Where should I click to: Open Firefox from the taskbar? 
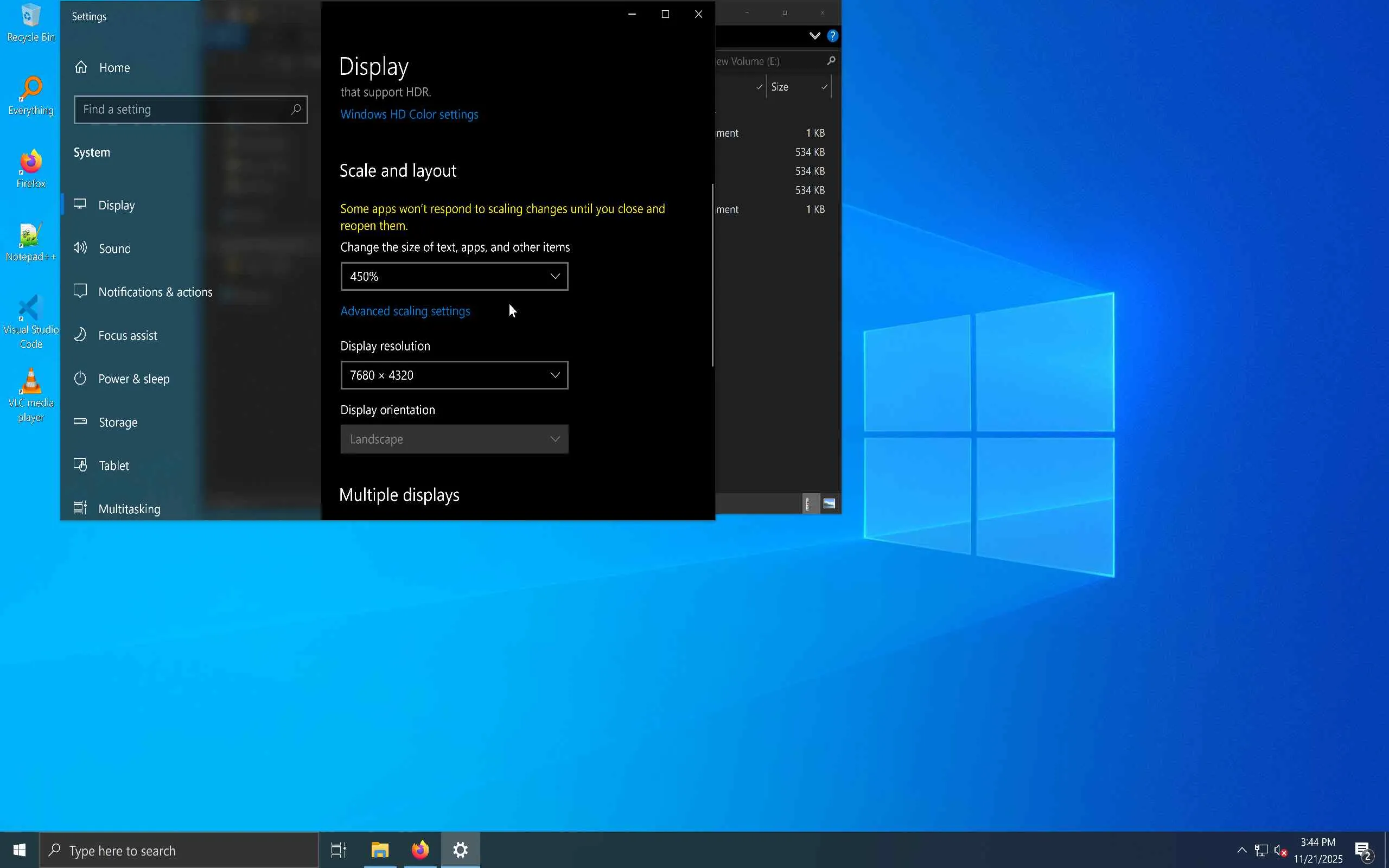420,850
